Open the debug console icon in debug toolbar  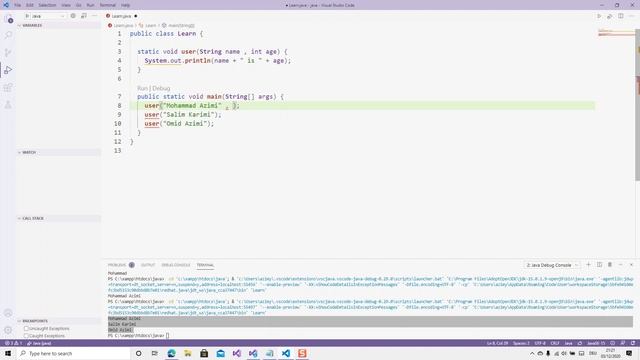pos(84,16)
